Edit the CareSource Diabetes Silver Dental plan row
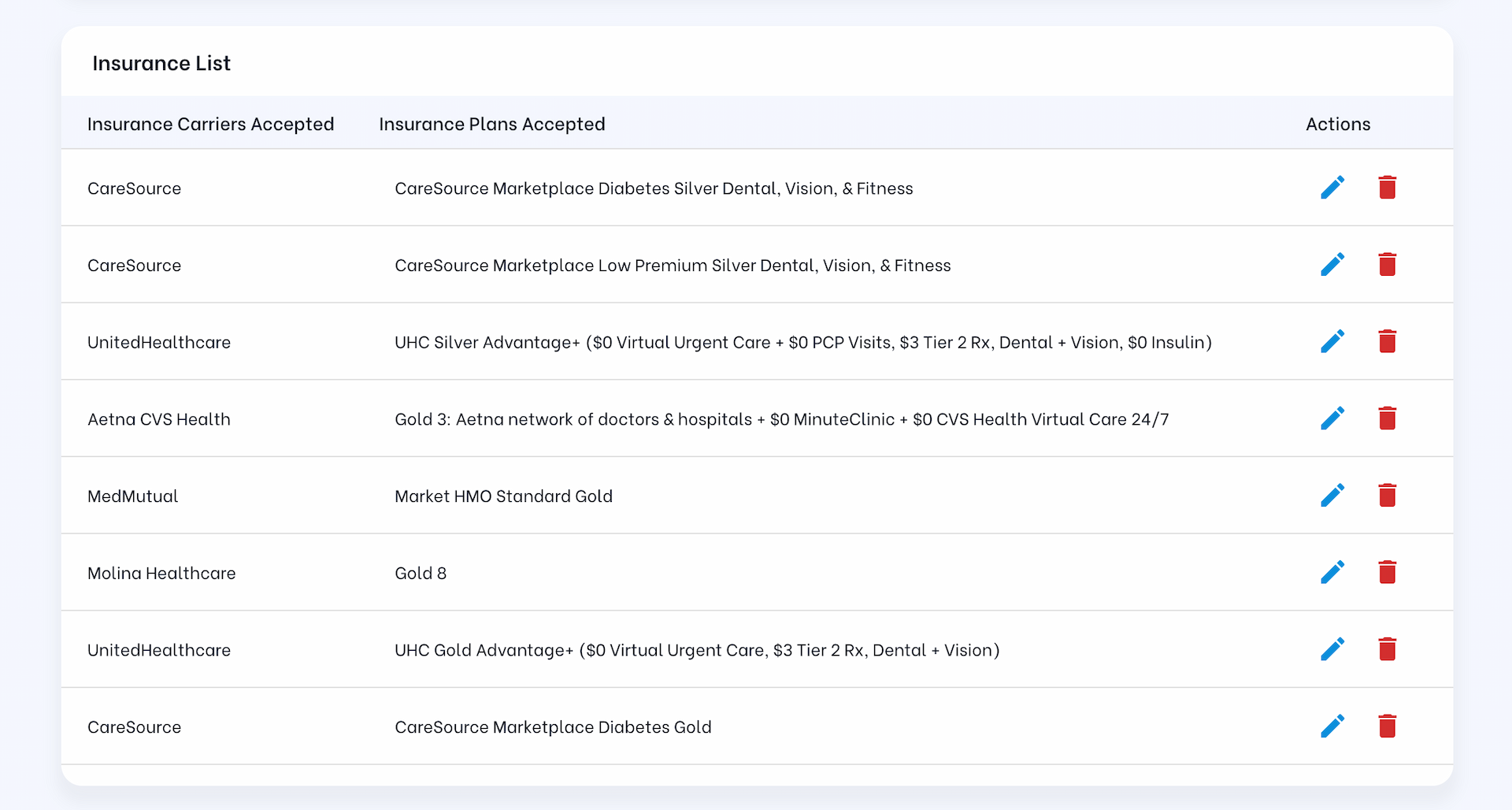Screen dimensions: 1512x810 [x=1332, y=188]
